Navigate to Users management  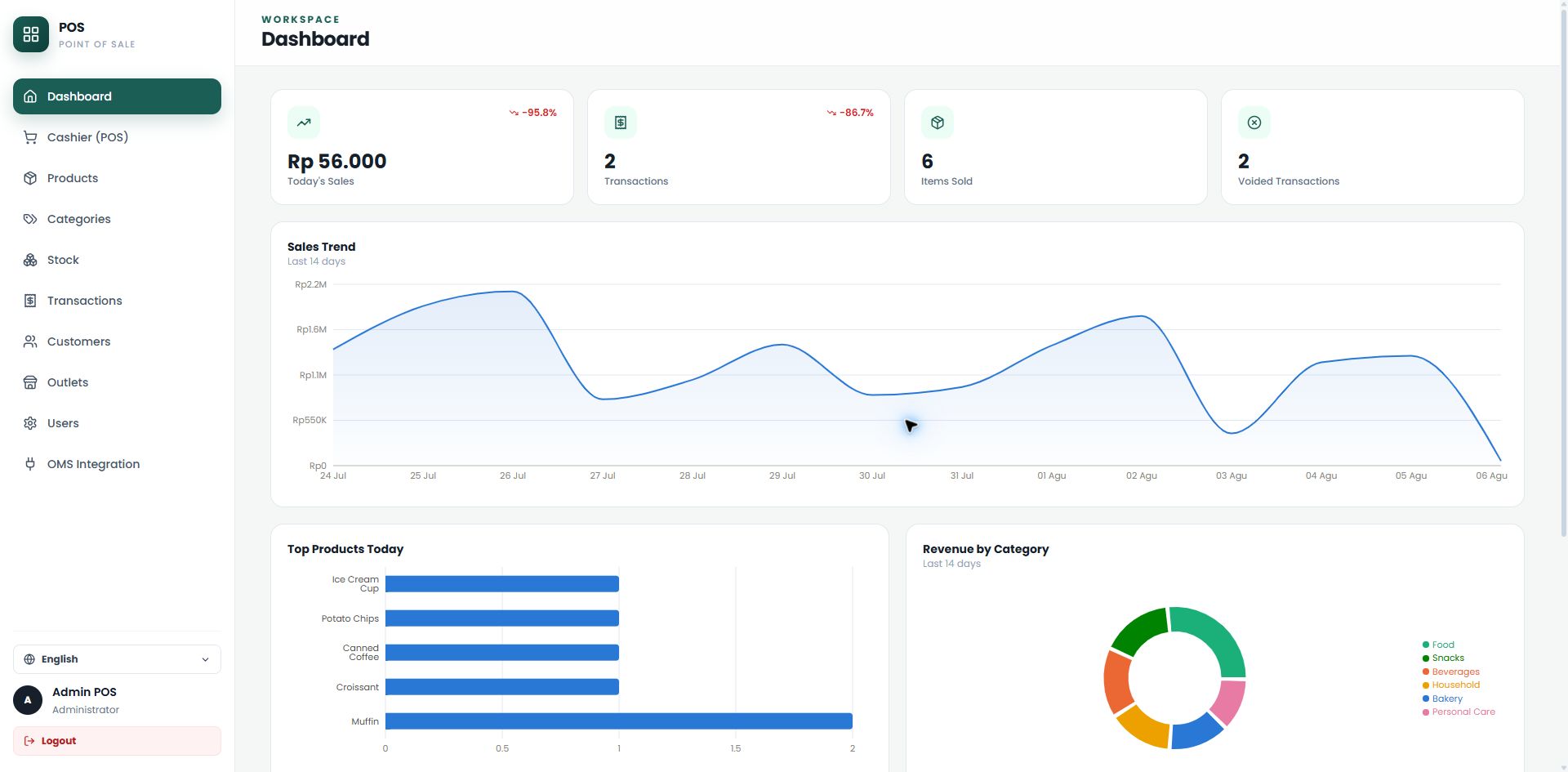(x=117, y=423)
